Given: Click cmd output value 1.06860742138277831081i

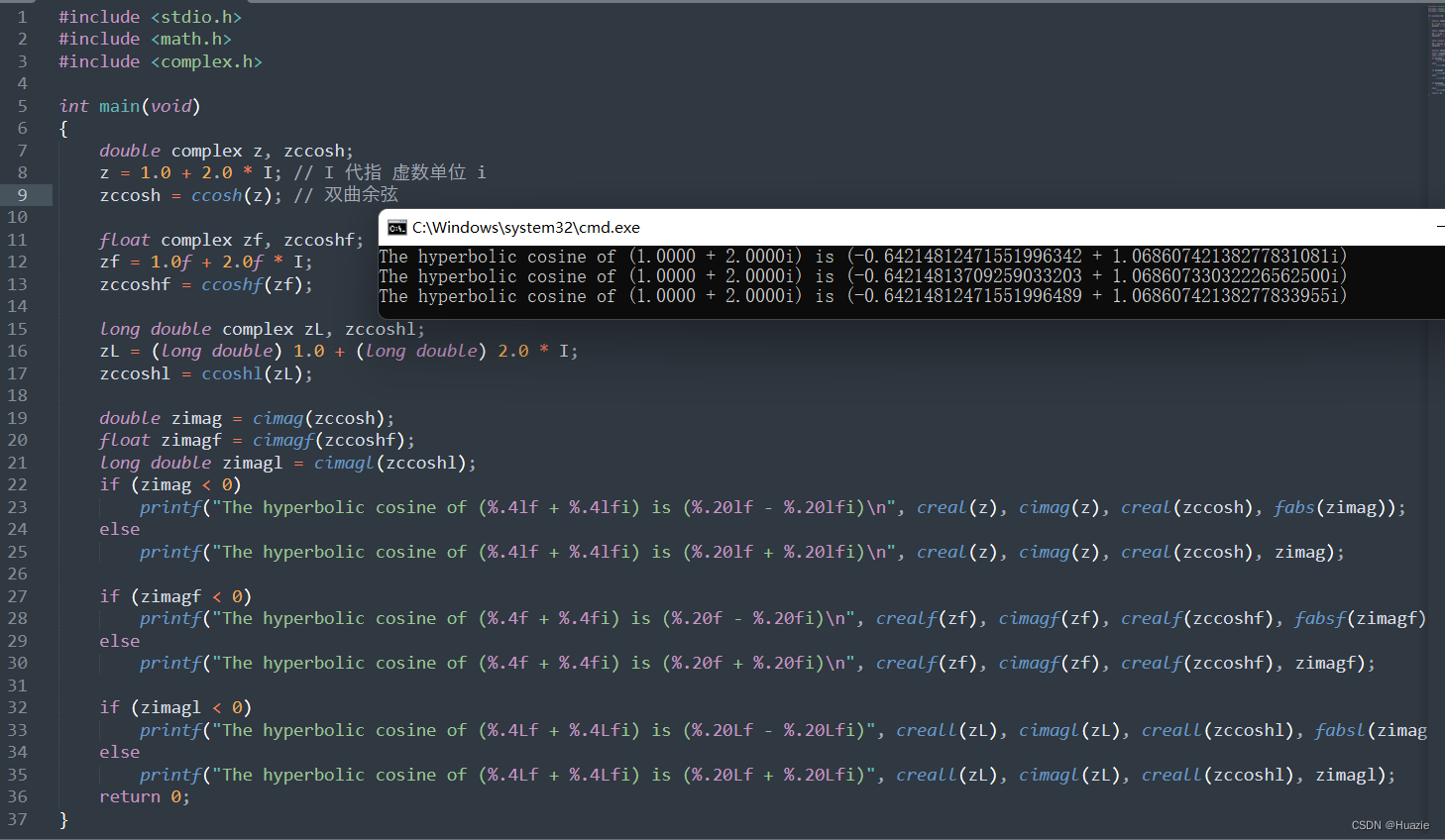Looking at the screenshot, I should (x=1225, y=257).
